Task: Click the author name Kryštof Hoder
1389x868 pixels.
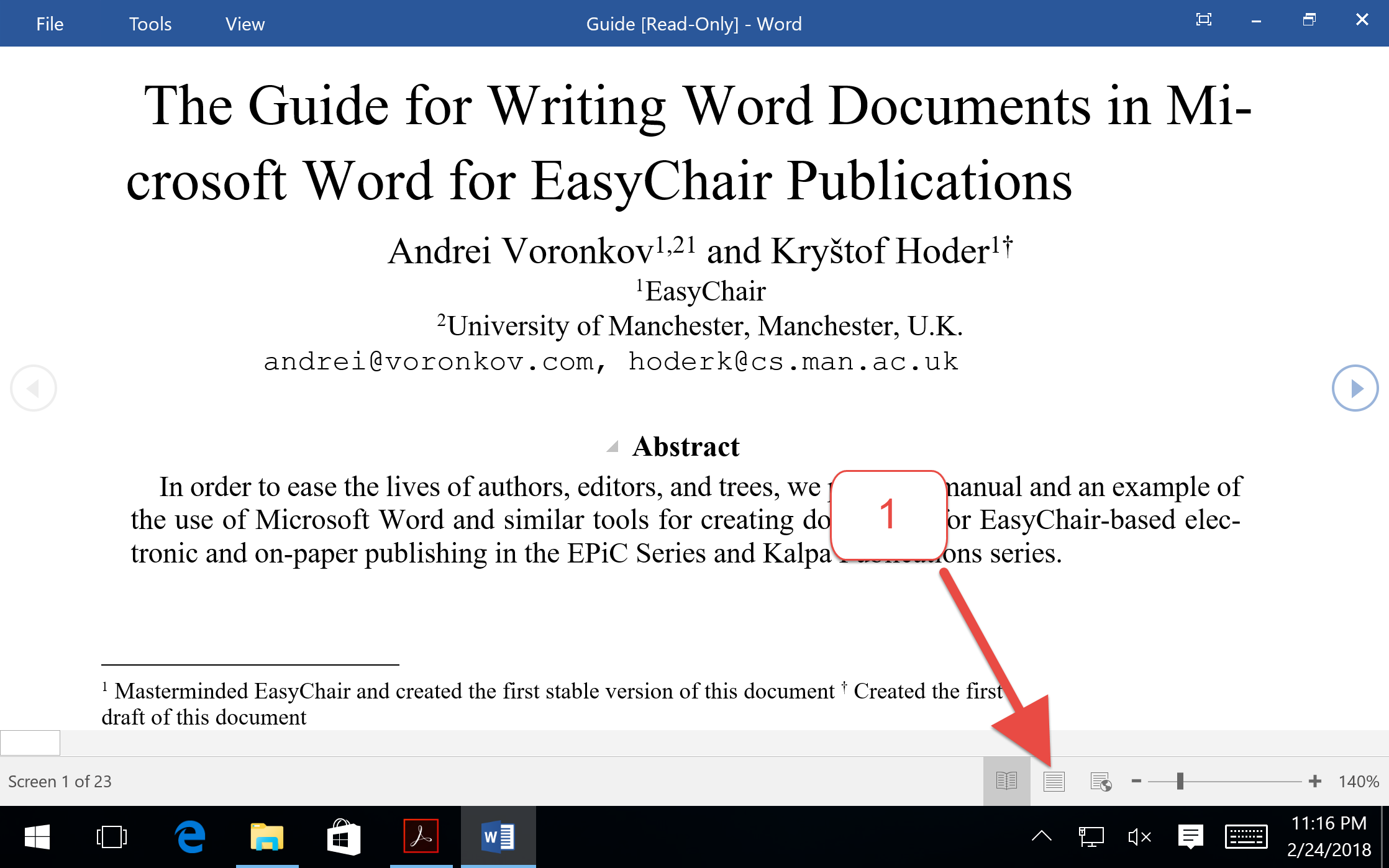Action: coord(880,251)
